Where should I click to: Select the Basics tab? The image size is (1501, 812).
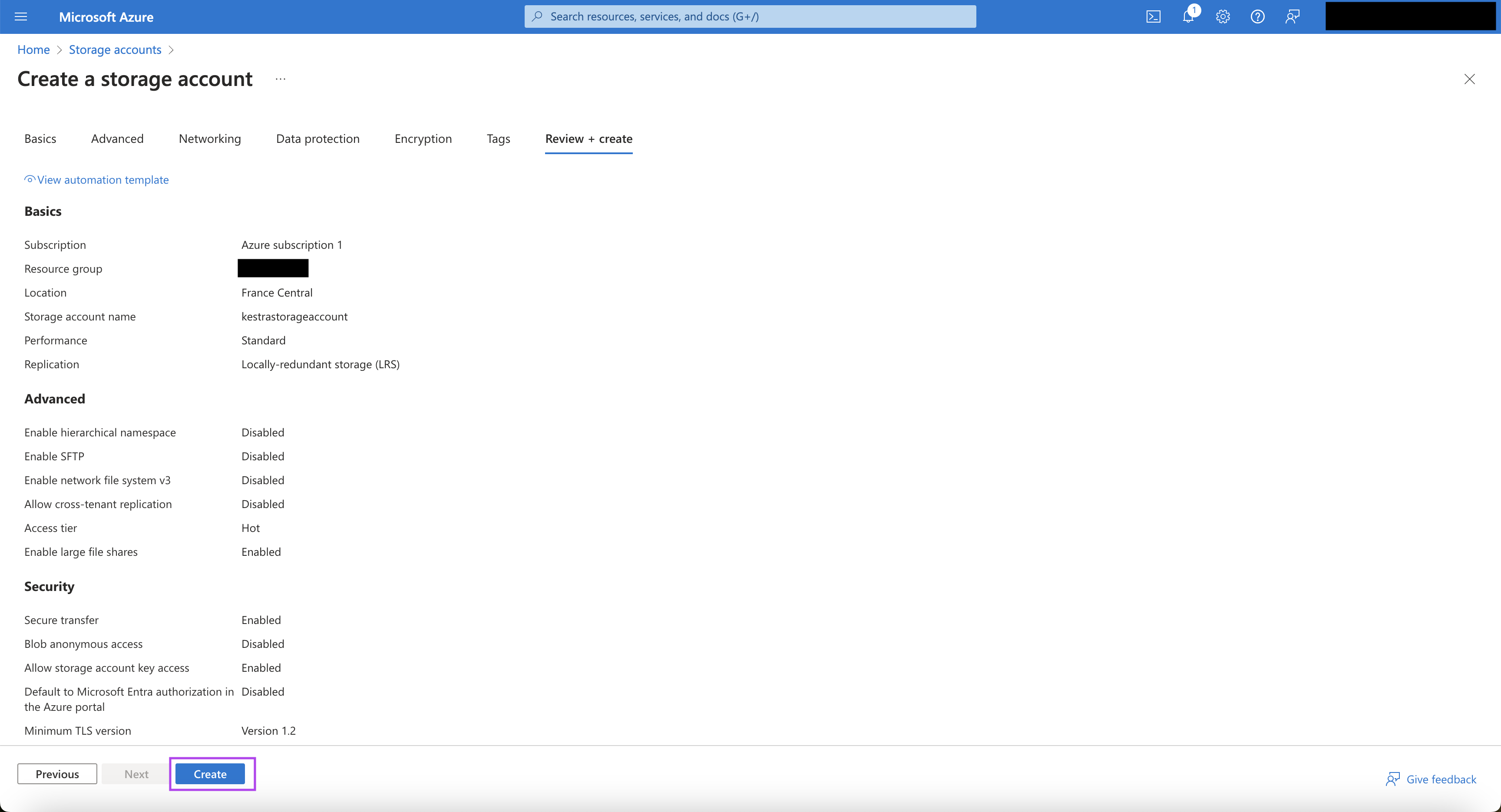point(39,138)
